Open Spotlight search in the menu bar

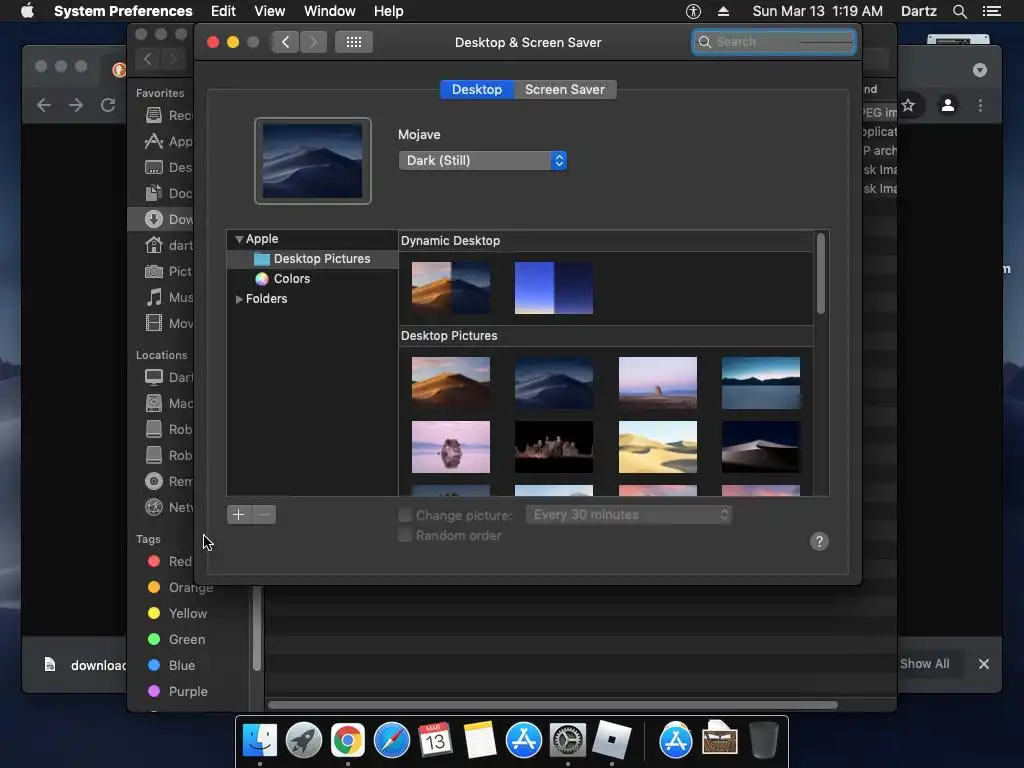coord(959,11)
